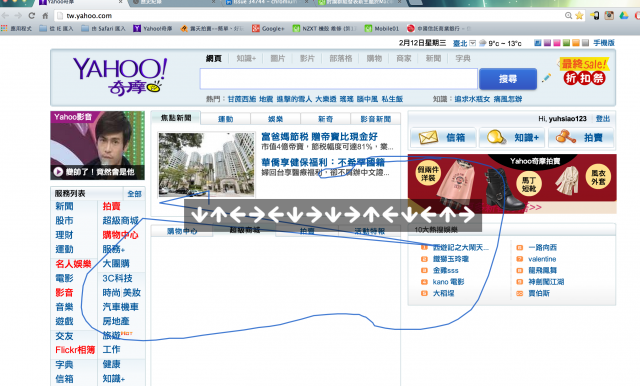The height and width of the screenshot is (386, 640).
Task: Select the blue theme color swatch
Action: (x=538, y=43)
